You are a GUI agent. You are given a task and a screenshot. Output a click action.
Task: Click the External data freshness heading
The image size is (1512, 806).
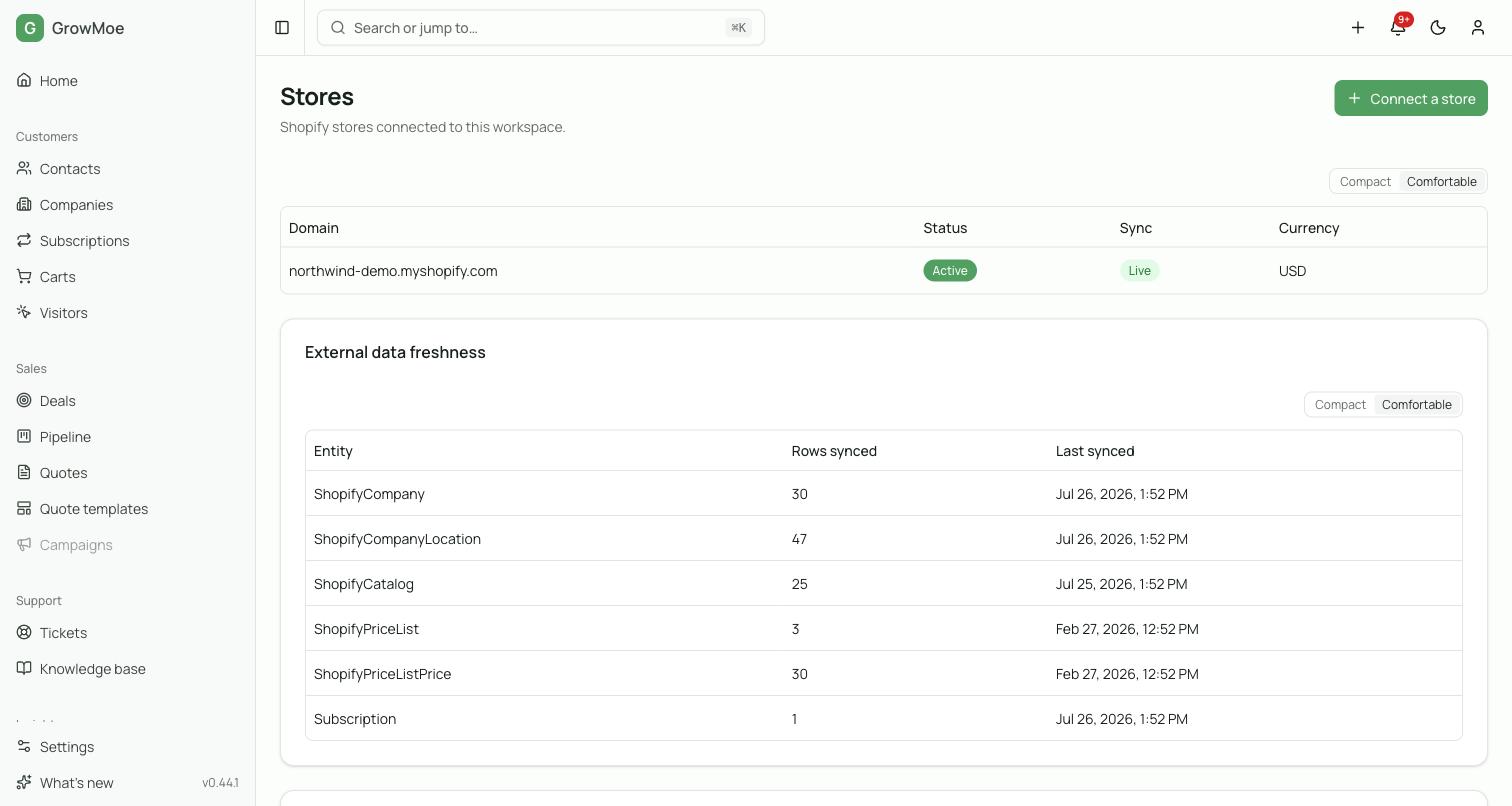[x=395, y=352]
